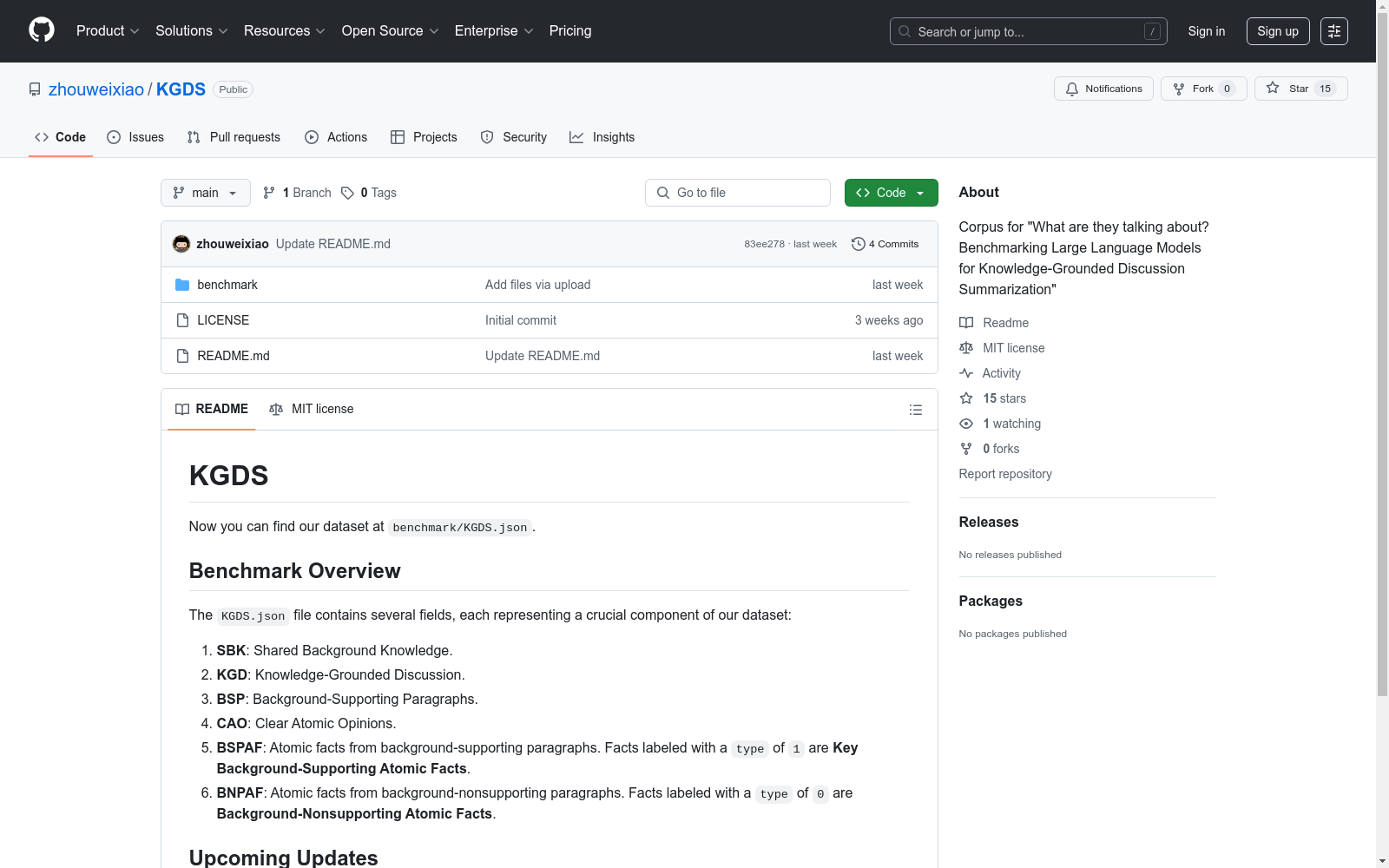Open Notifications bell button

click(x=1103, y=89)
